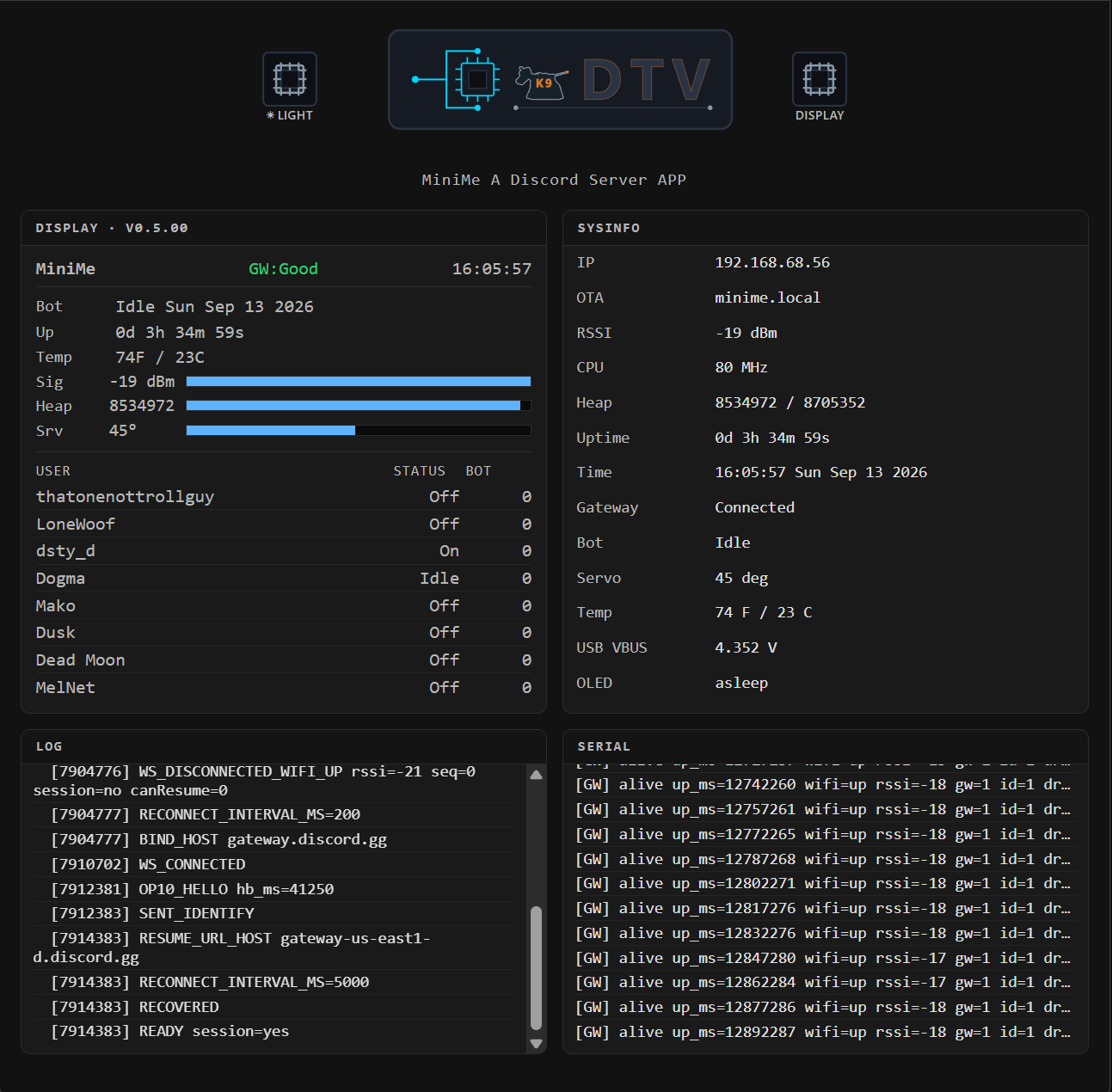Click the Servo value 45 deg
Viewport: 1112px width, 1092px height.
[x=741, y=578]
